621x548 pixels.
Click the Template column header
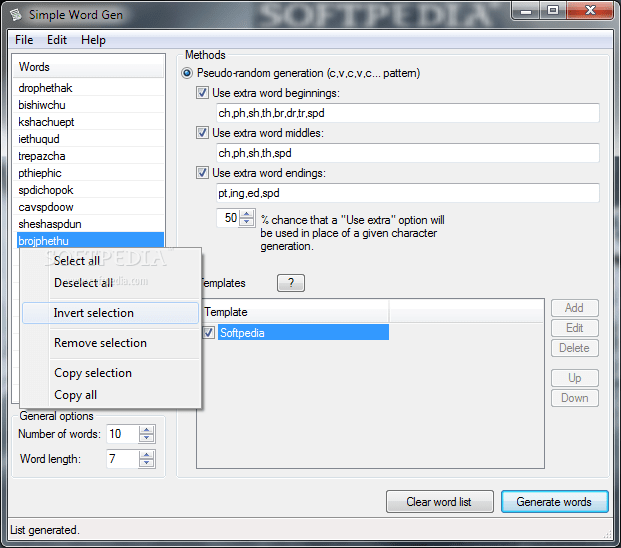(x=295, y=312)
